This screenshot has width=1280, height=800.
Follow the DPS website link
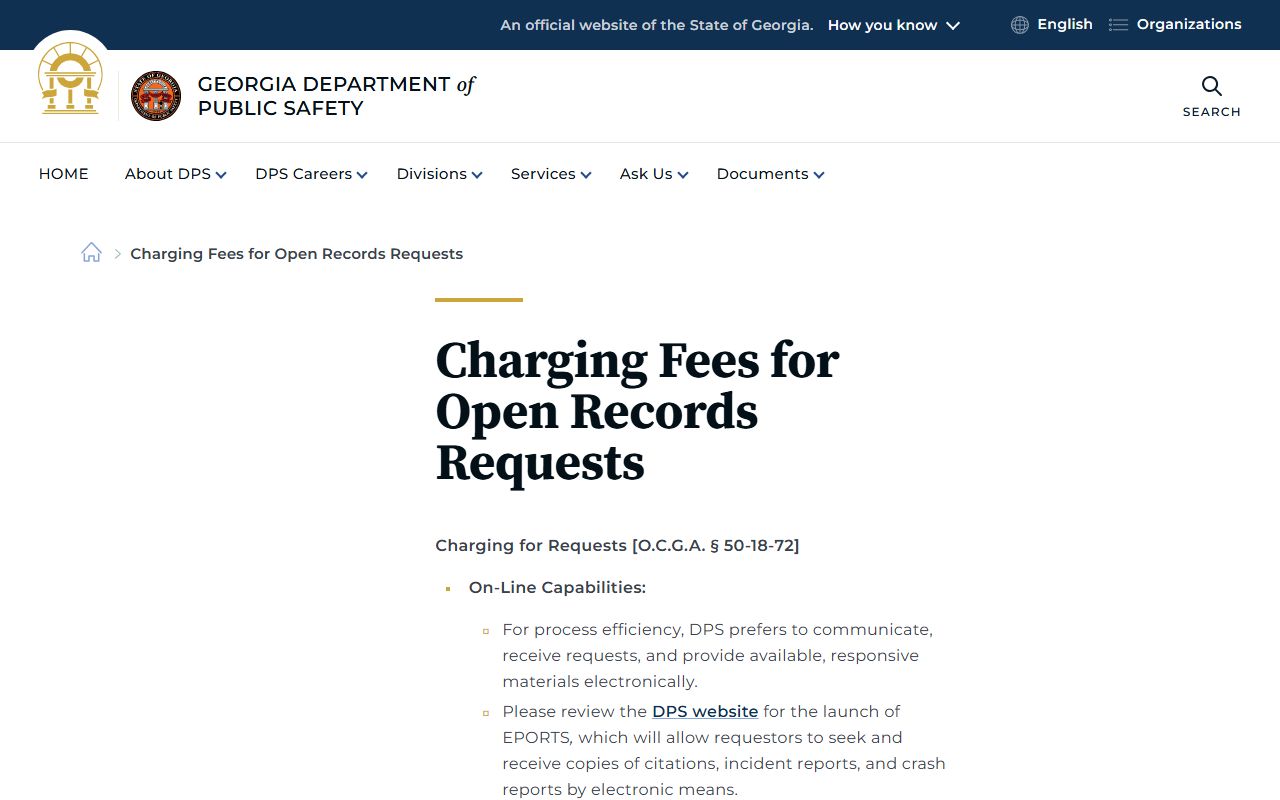705,712
